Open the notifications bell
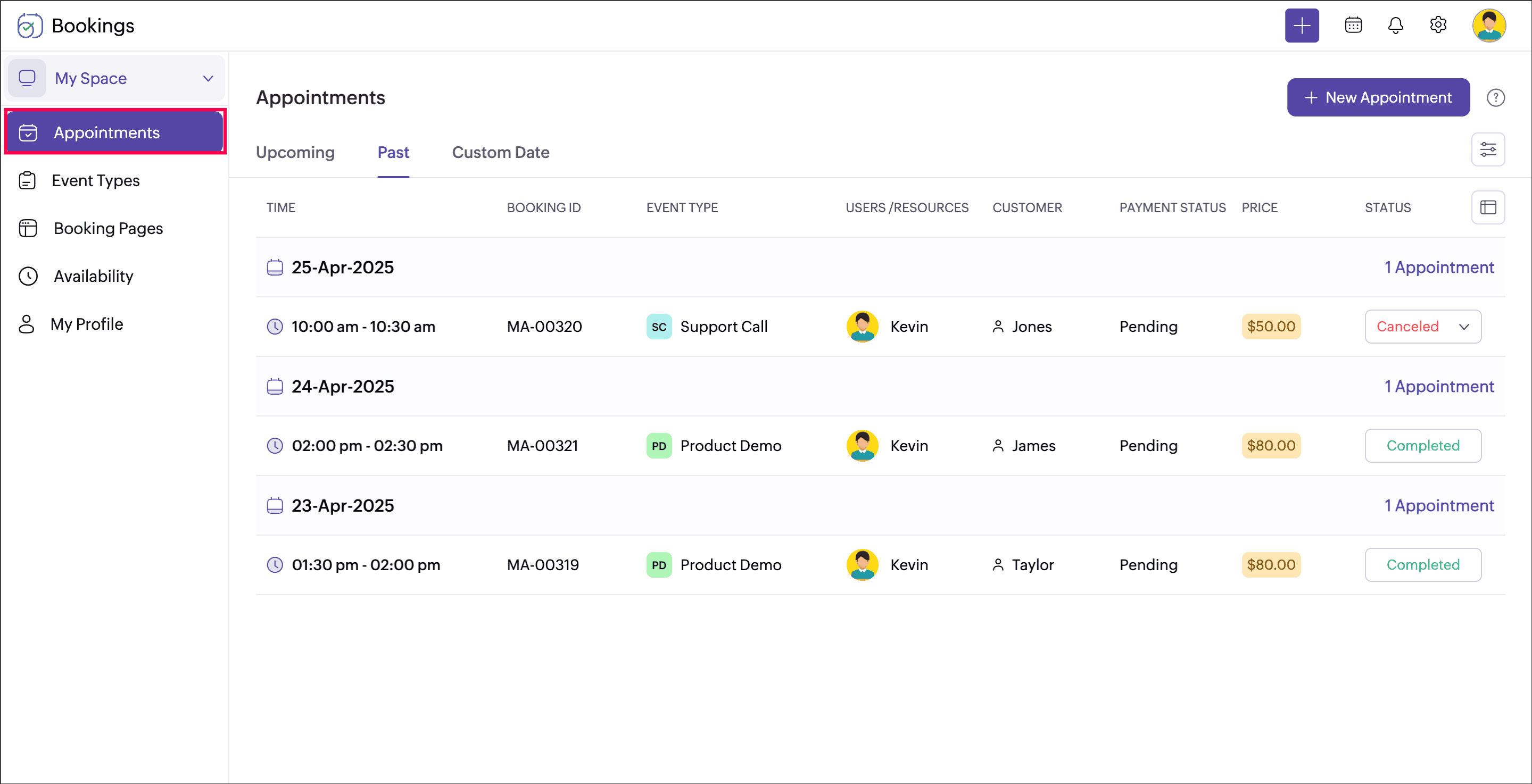The width and height of the screenshot is (1532, 784). (1395, 26)
